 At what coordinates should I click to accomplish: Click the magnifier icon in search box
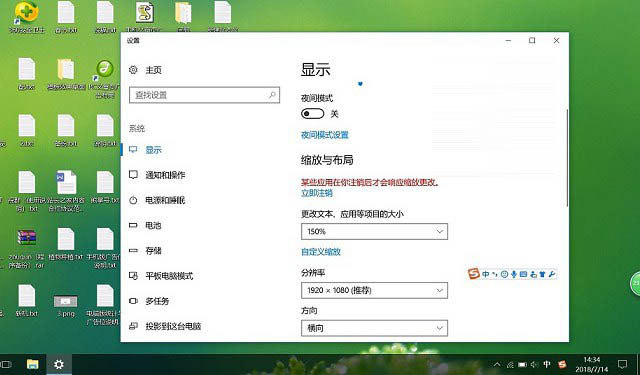[272, 95]
